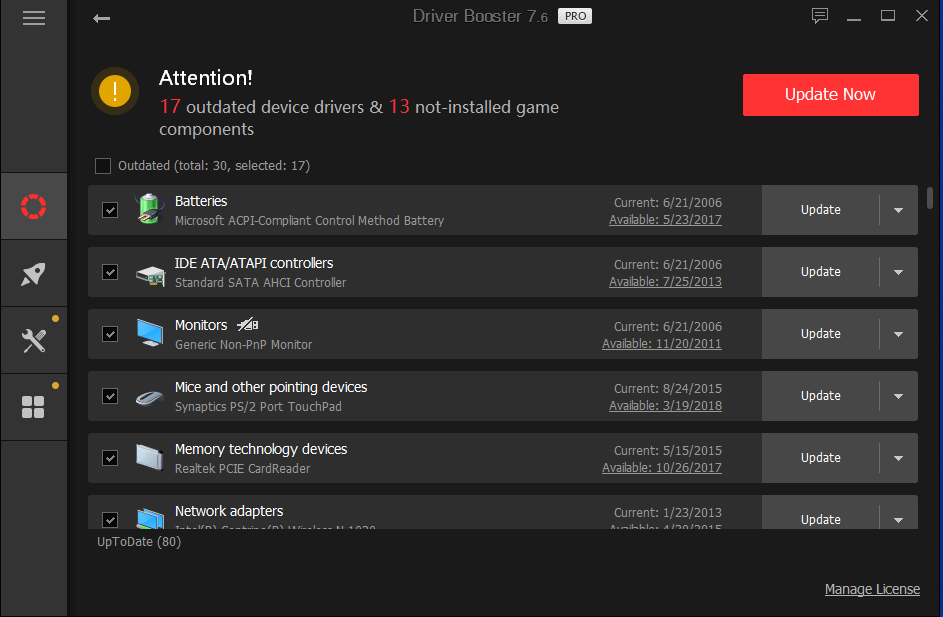Select Realtek PCIE CardReader text

pyautogui.click(x=242, y=468)
